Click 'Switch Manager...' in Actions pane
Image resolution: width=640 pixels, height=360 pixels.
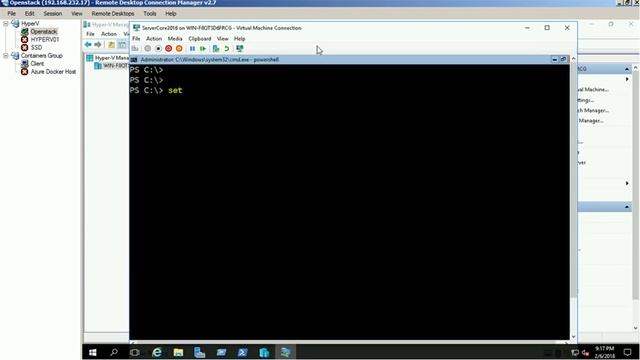[593, 111]
